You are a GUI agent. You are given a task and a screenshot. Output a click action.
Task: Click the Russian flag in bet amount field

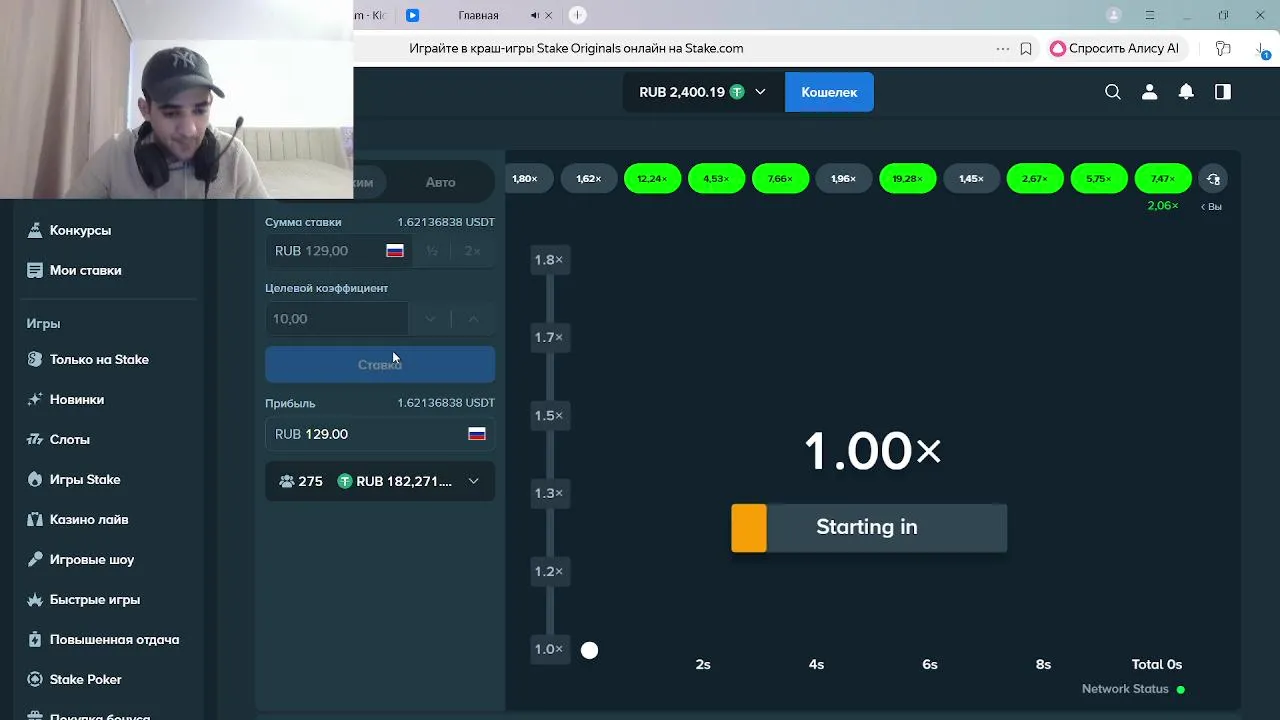pyautogui.click(x=395, y=251)
